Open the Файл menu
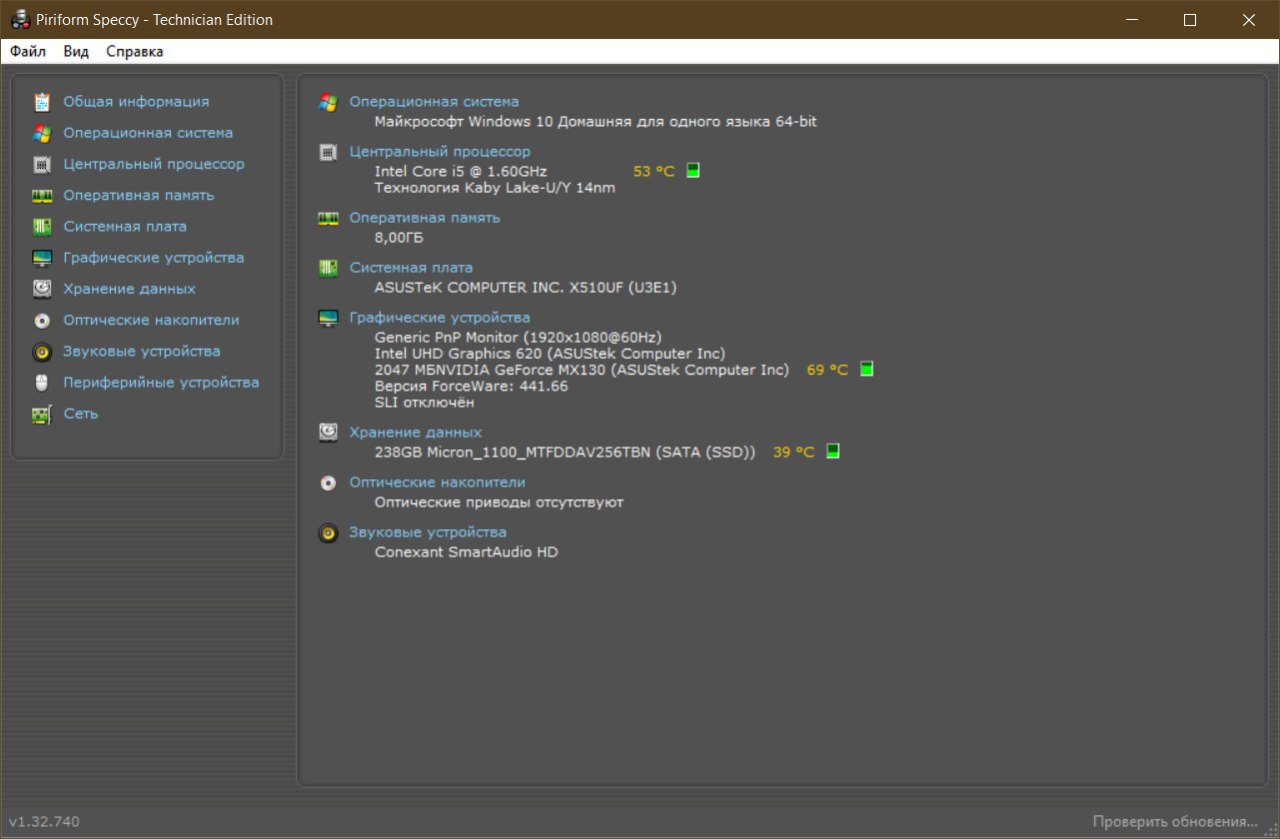This screenshot has width=1280, height=839. click(28, 51)
